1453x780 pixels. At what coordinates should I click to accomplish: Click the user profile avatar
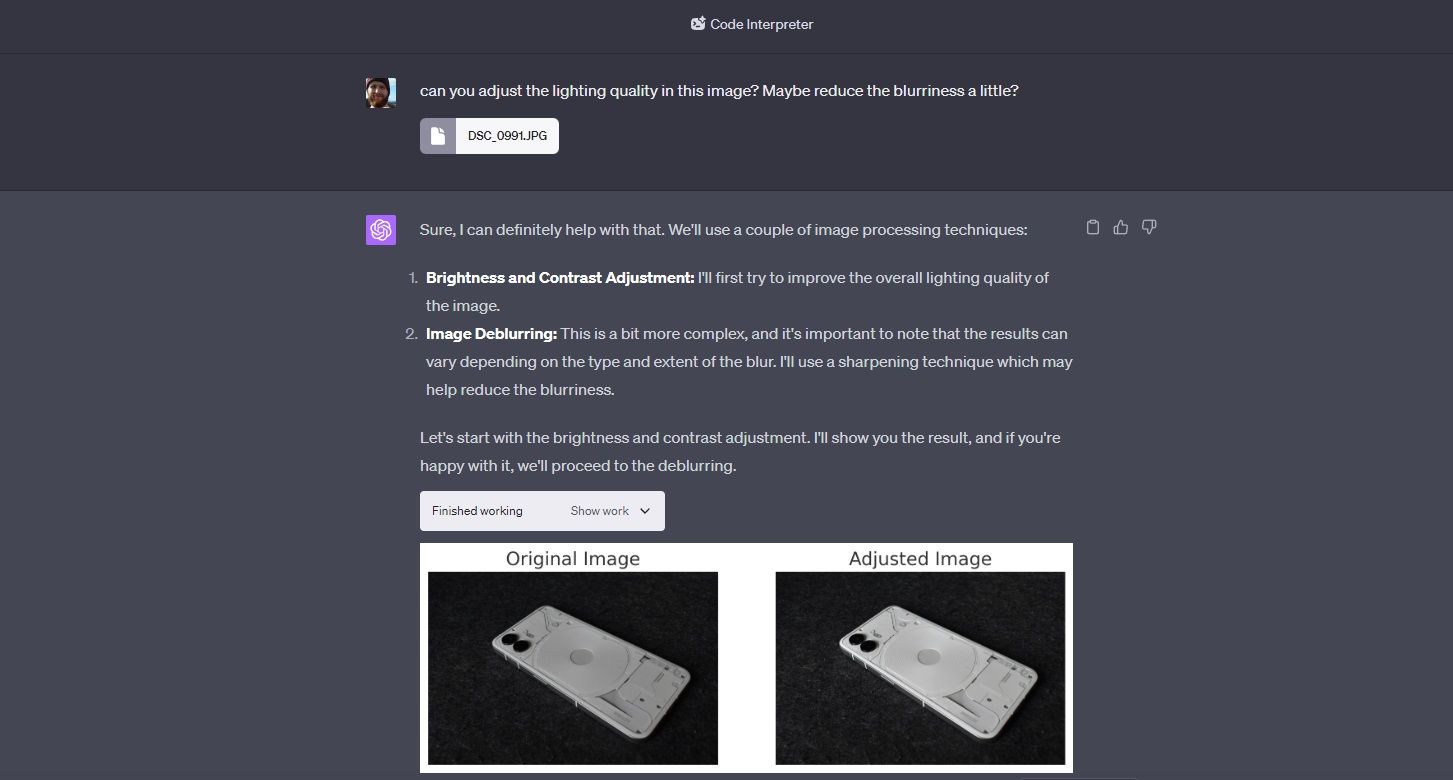coord(381,93)
